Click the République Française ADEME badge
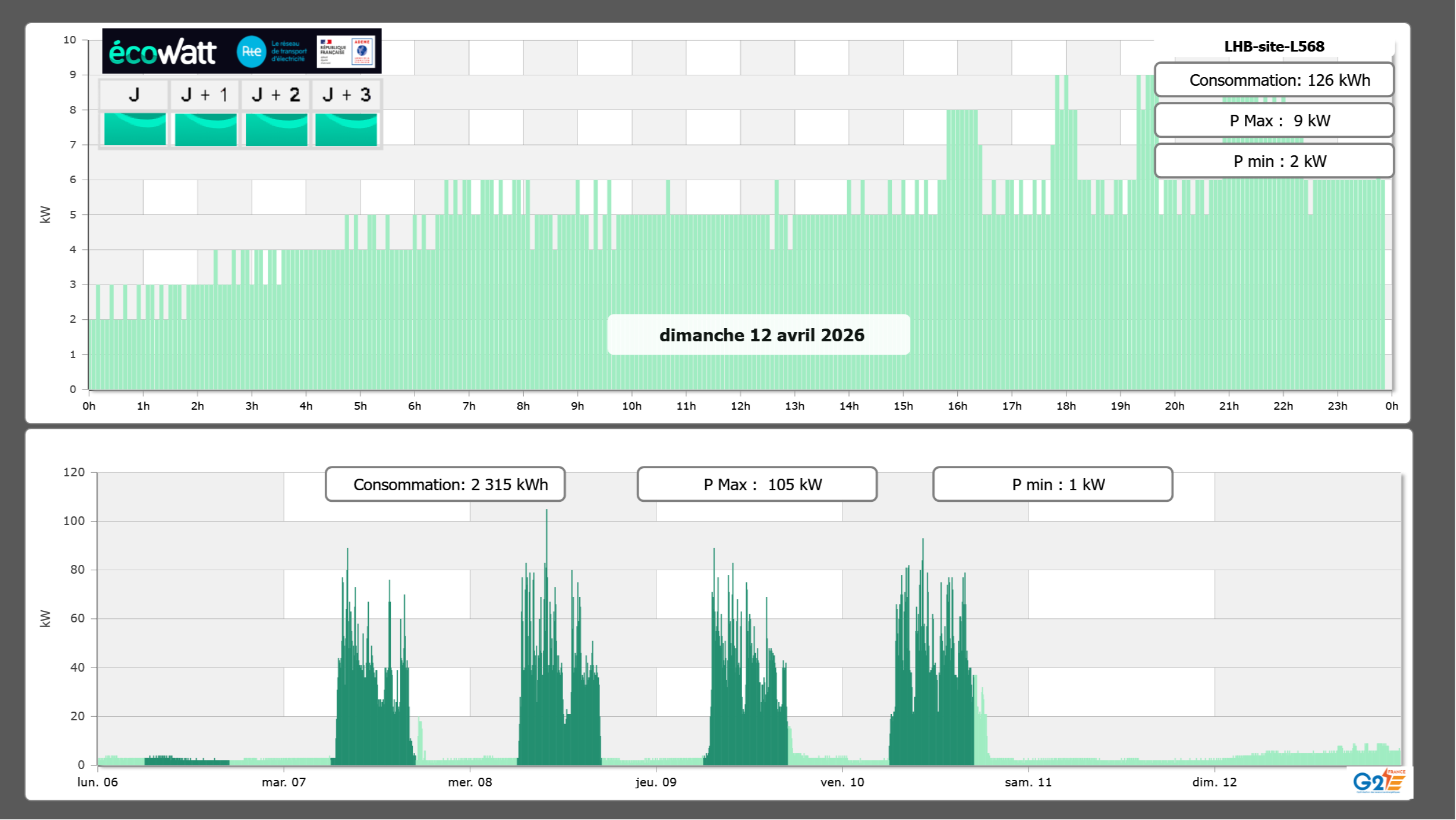 point(346,52)
